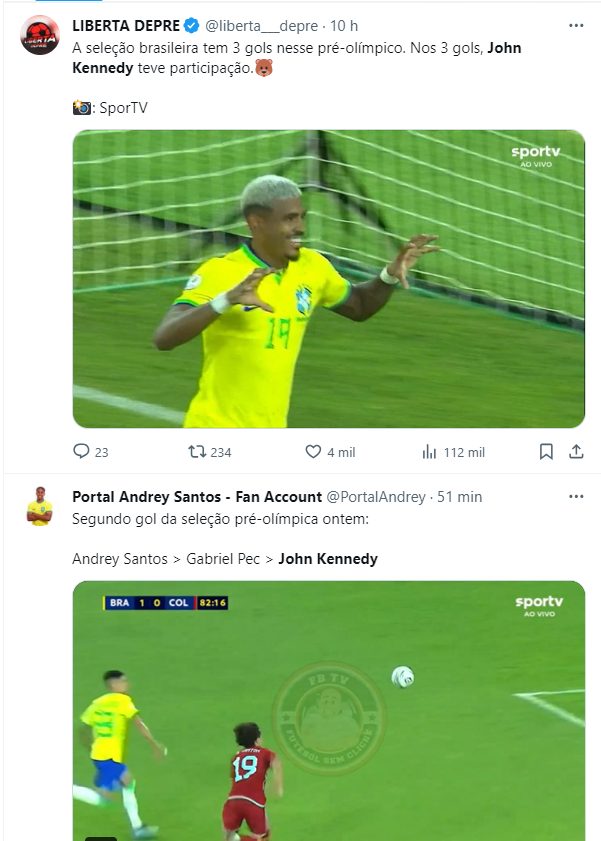Bookmark the LIBERTA DEPRE tweet
The width and height of the screenshot is (601, 841).
click(x=546, y=452)
